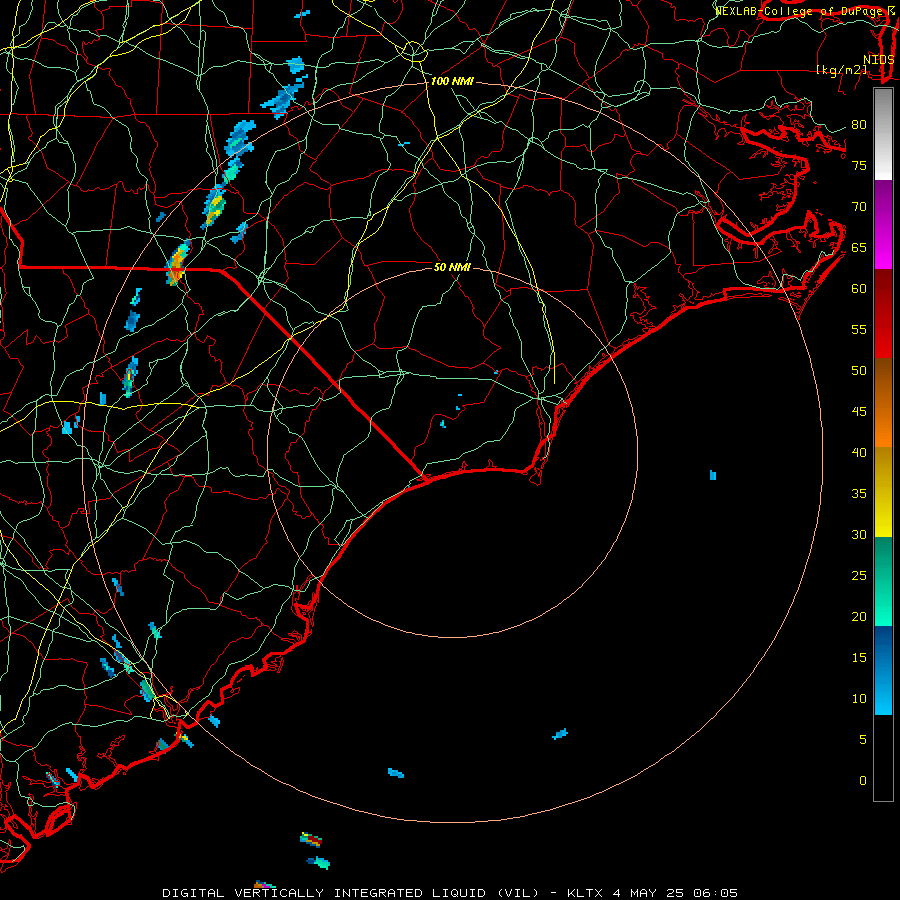This screenshot has height=900, width=900.
Task: Click the NIDS label above the scale
Action: pos(878,60)
